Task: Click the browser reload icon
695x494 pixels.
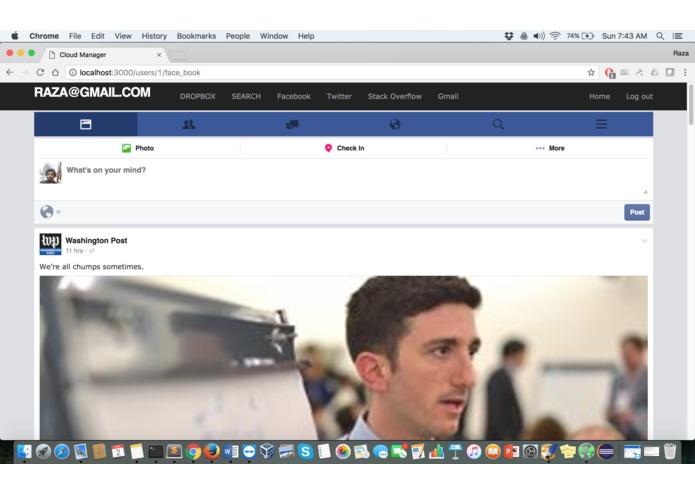Action: pyautogui.click(x=40, y=72)
